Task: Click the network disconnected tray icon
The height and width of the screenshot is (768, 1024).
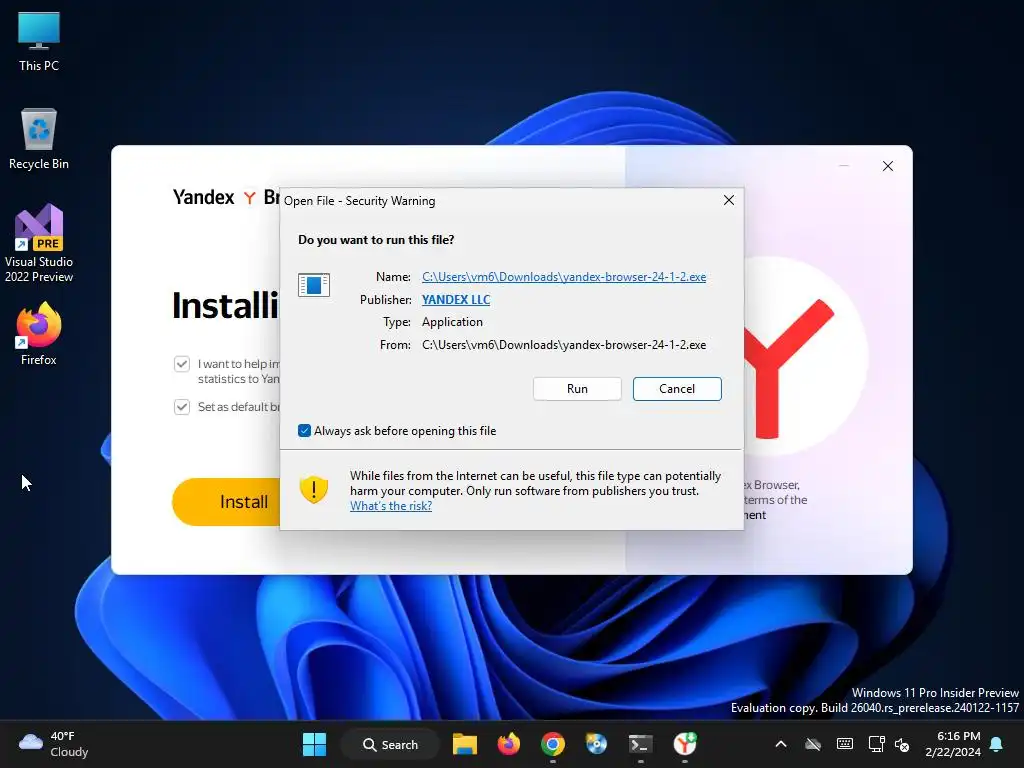Action: pyautogui.click(x=812, y=744)
